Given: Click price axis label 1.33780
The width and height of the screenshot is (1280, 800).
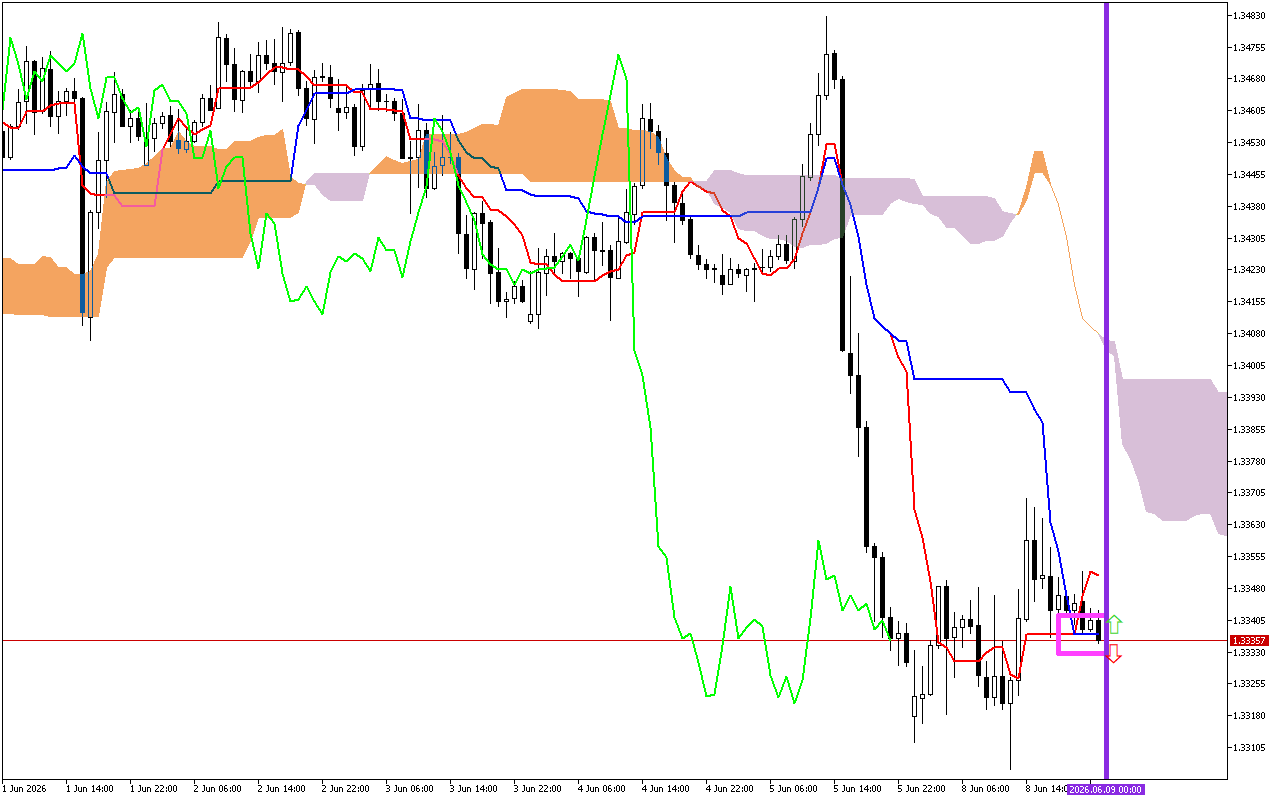Looking at the screenshot, I should (1250, 462).
